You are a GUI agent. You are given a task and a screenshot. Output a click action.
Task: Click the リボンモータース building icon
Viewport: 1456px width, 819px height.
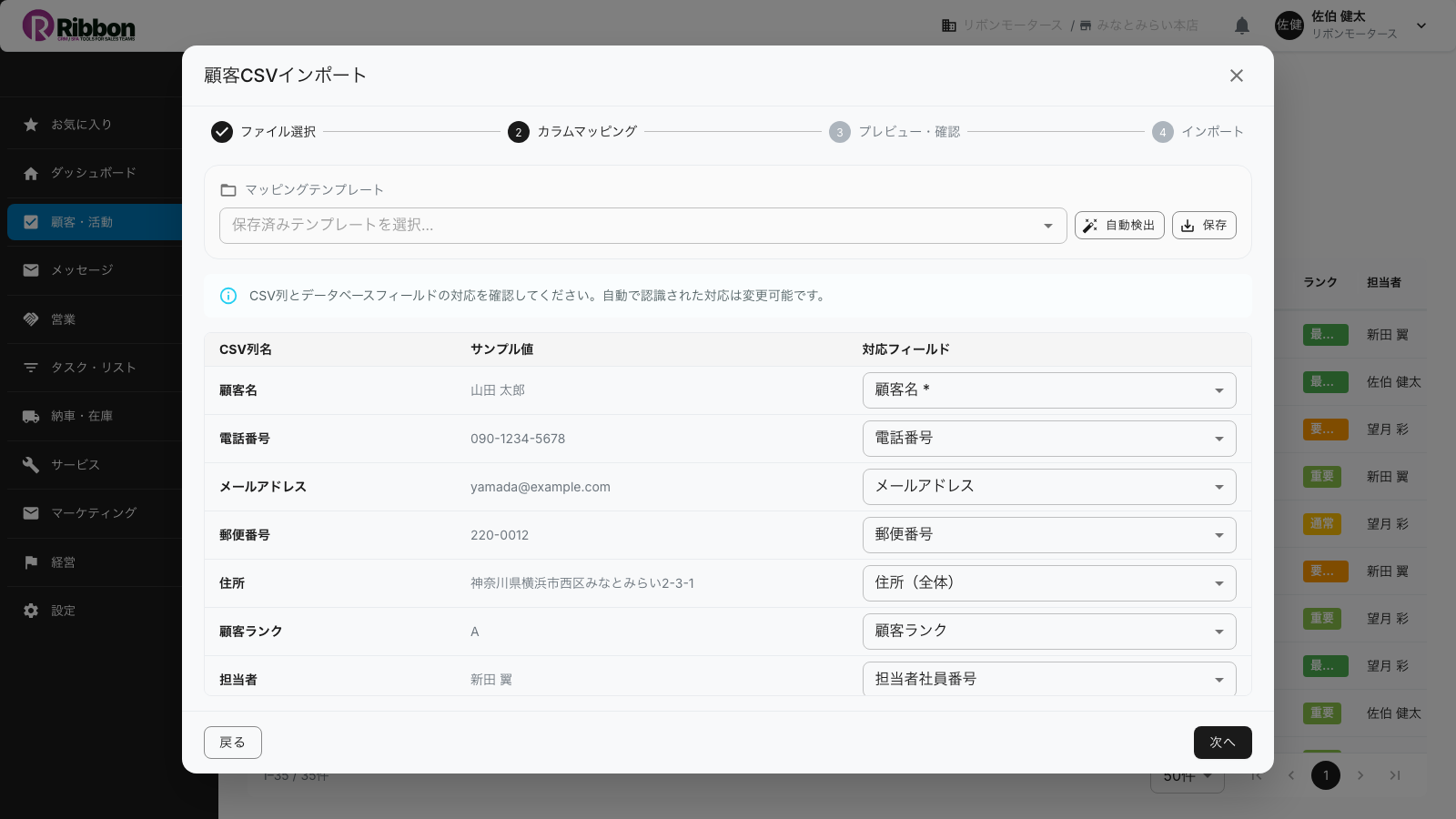[x=948, y=25]
